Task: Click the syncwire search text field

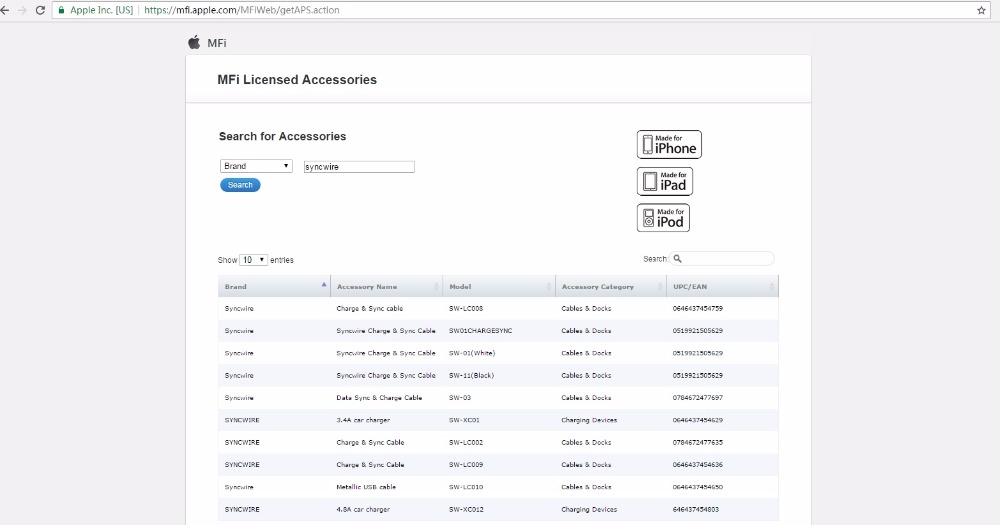Action: click(359, 167)
